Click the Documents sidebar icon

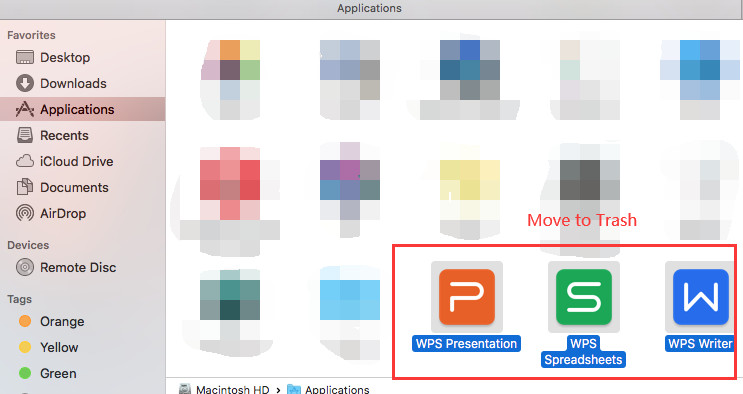tap(25, 187)
